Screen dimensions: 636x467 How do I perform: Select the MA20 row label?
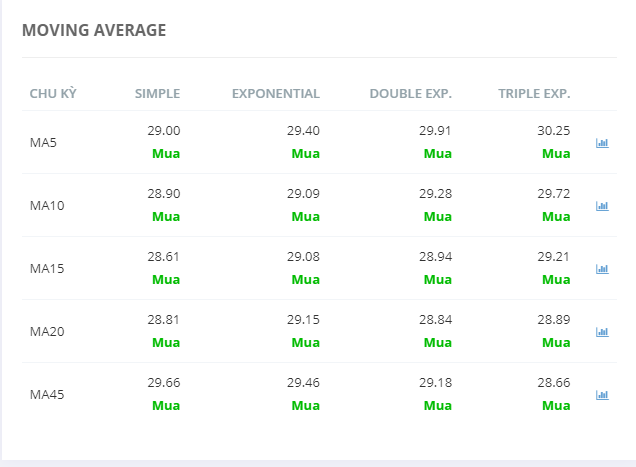[47, 332]
